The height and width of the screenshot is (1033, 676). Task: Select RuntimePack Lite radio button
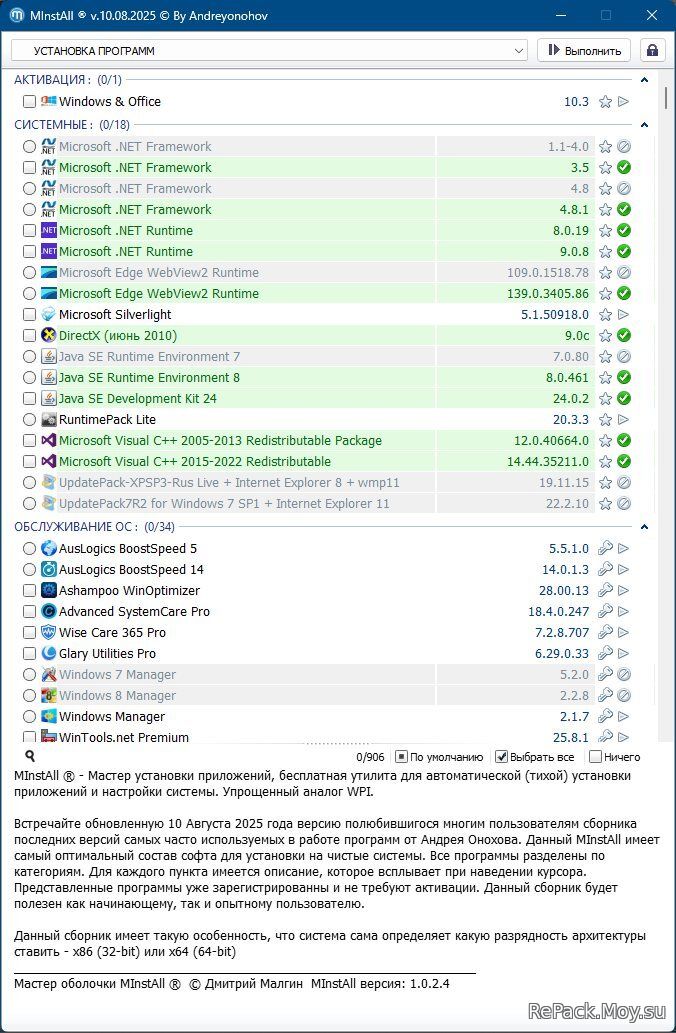[x=29, y=420]
